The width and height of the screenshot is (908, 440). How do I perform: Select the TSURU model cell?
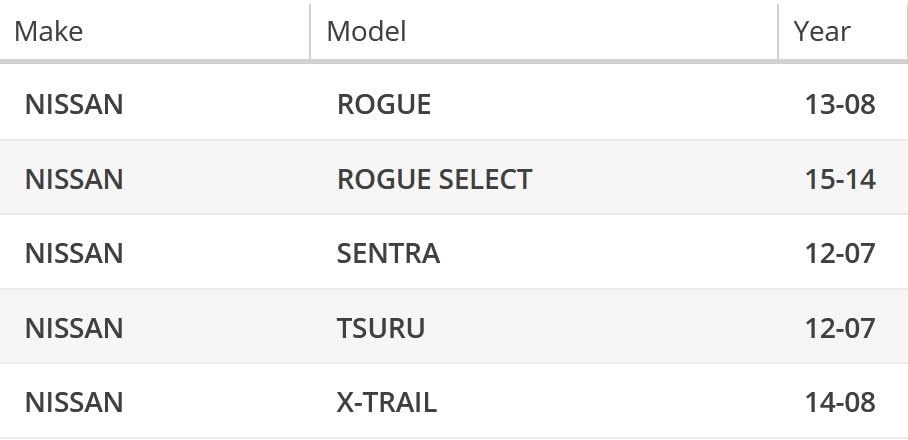(381, 328)
